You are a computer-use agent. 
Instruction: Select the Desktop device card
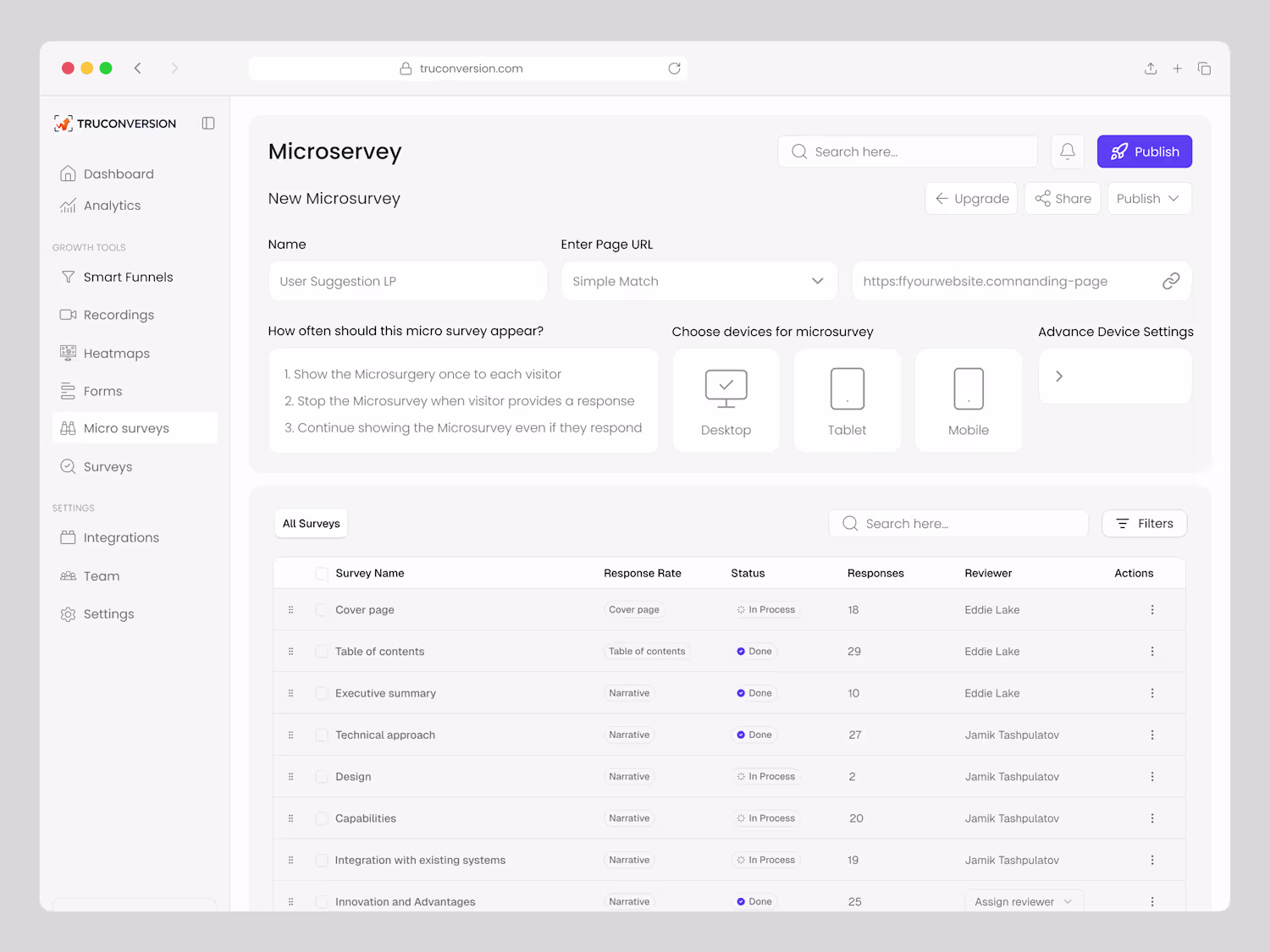(x=726, y=400)
